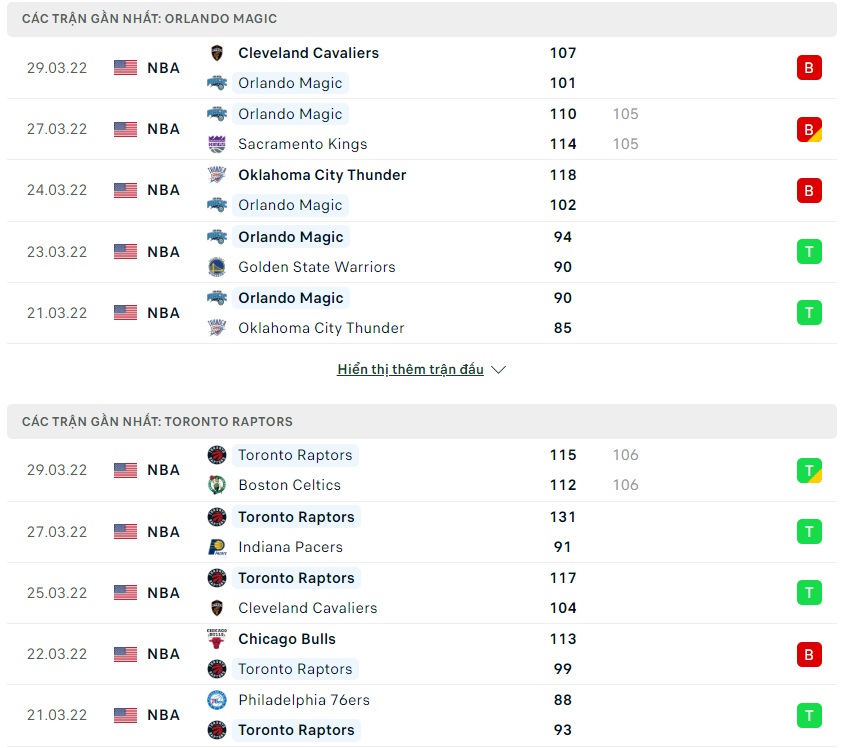Click the Indiana Pacers team logo
This screenshot has width=842, height=748.
pos(217,547)
